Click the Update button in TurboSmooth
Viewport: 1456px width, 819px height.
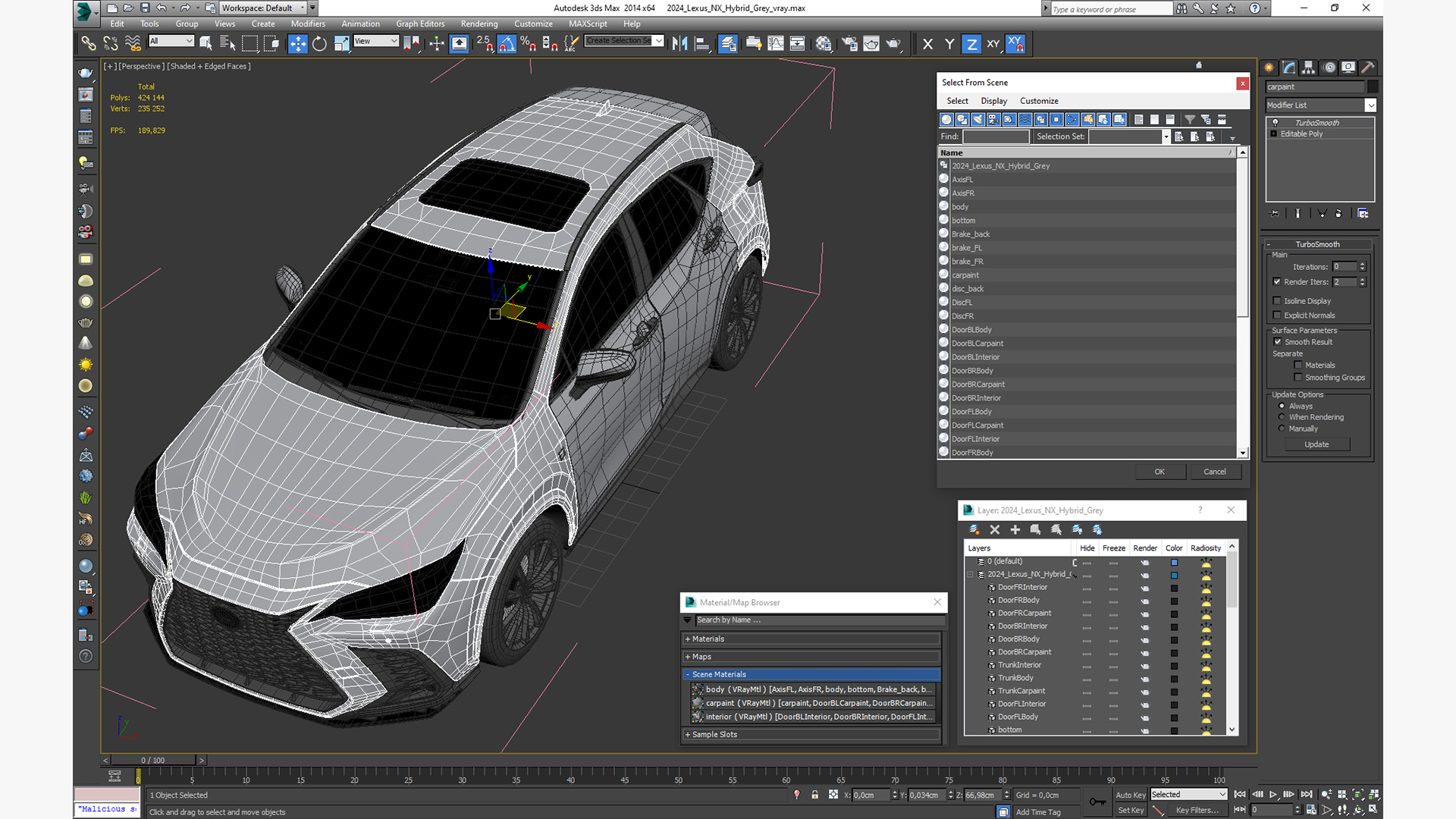pos(1316,444)
